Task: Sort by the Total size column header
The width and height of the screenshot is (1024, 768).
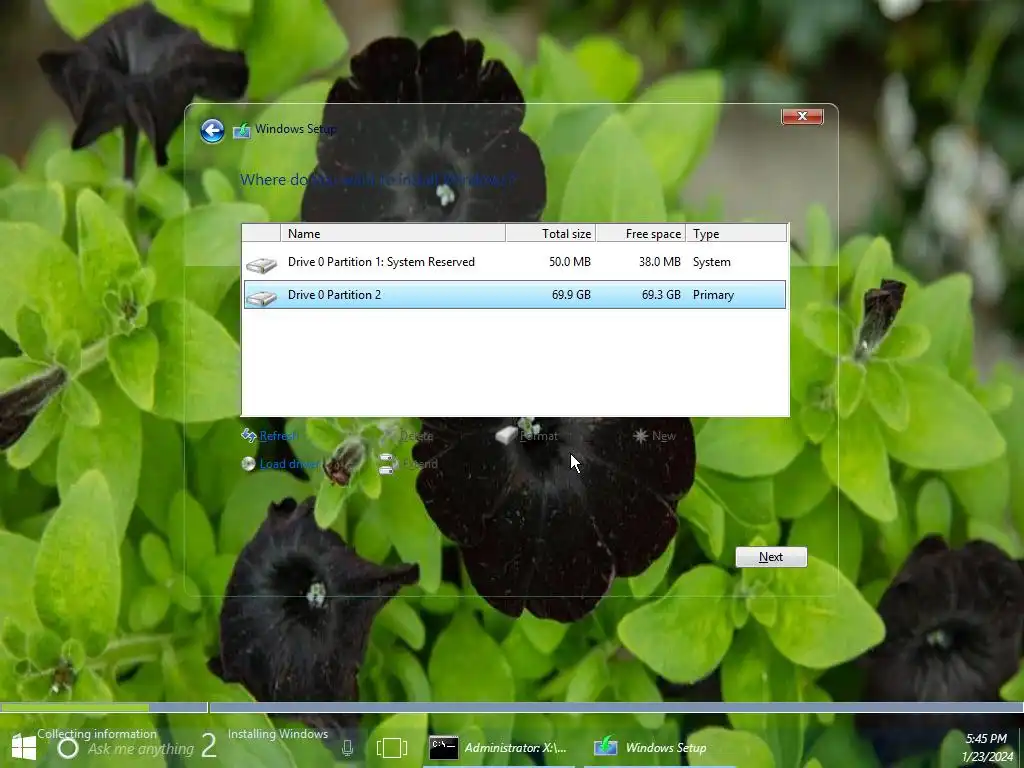Action: click(551, 233)
